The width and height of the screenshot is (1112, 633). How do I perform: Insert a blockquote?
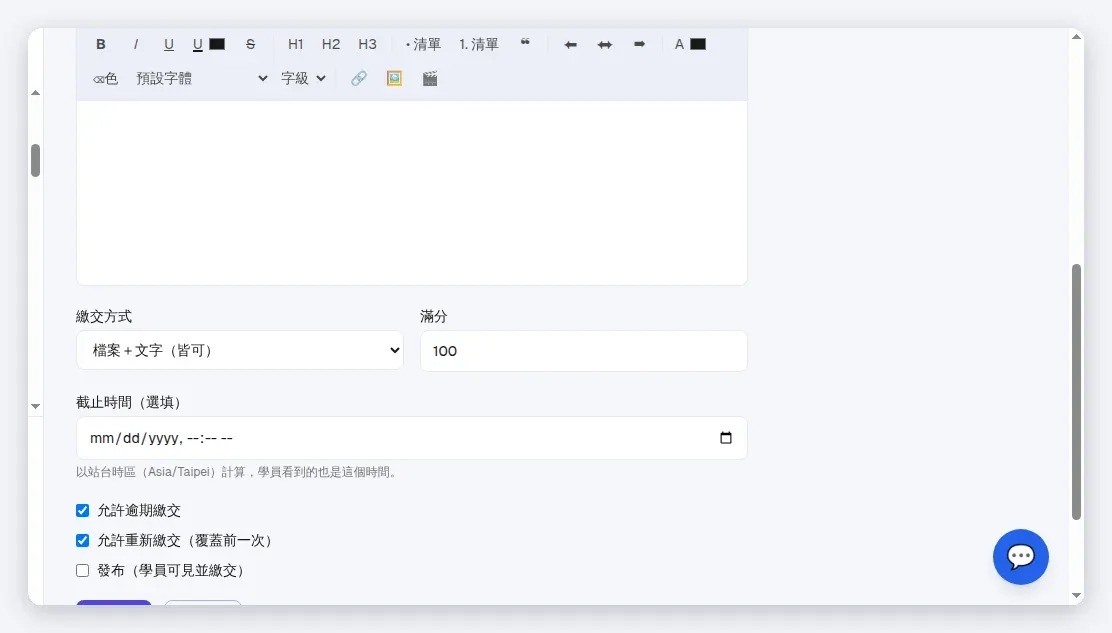[x=525, y=44]
